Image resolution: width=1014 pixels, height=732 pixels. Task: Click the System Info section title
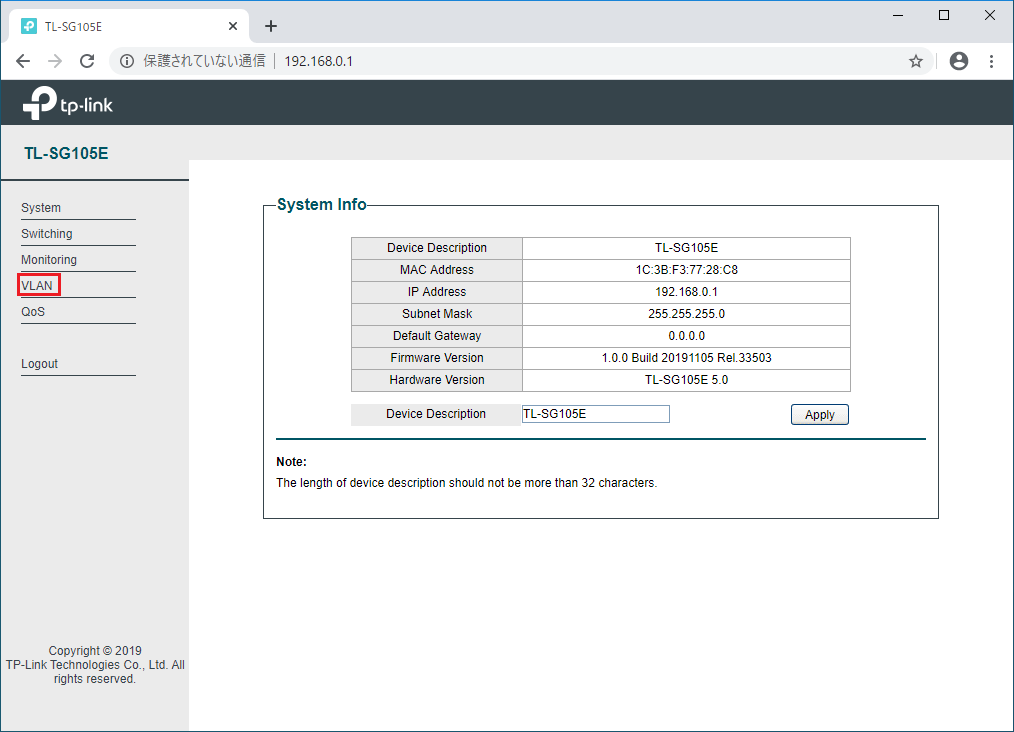pyautogui.click(x=321, y=204)
